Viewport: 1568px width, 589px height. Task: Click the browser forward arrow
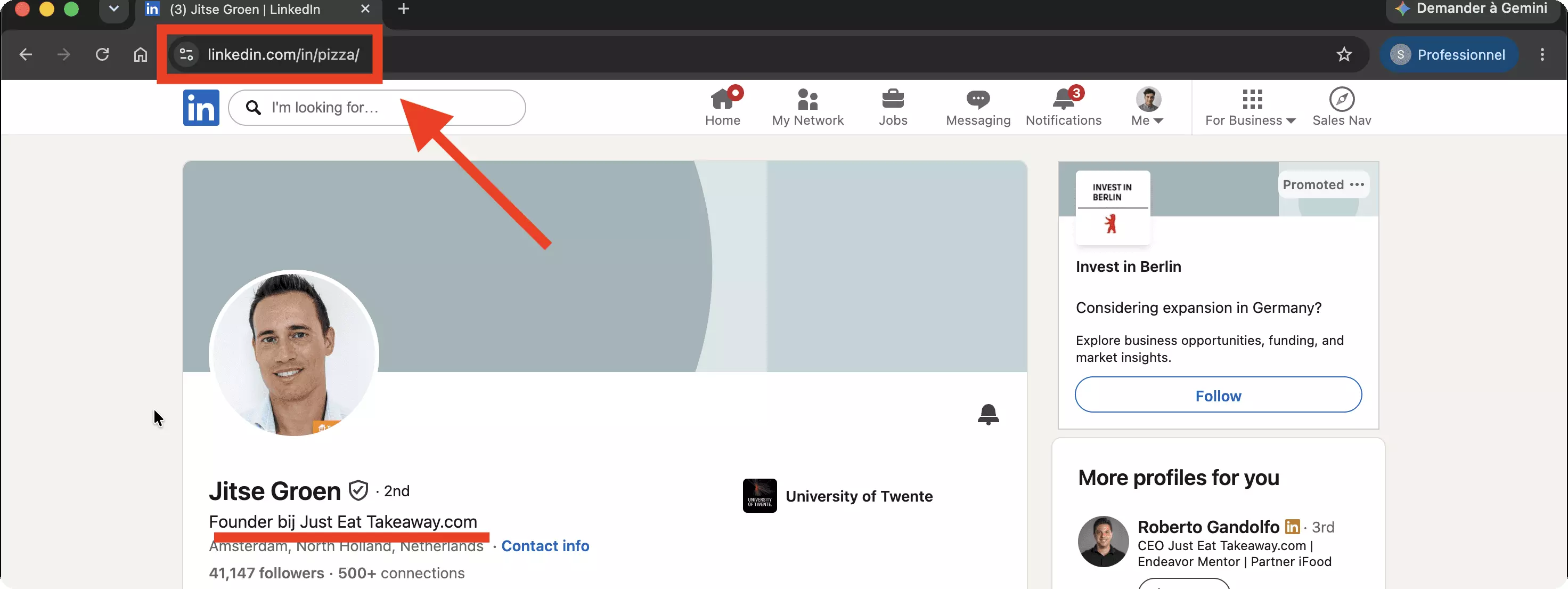(x=63, y=55)
